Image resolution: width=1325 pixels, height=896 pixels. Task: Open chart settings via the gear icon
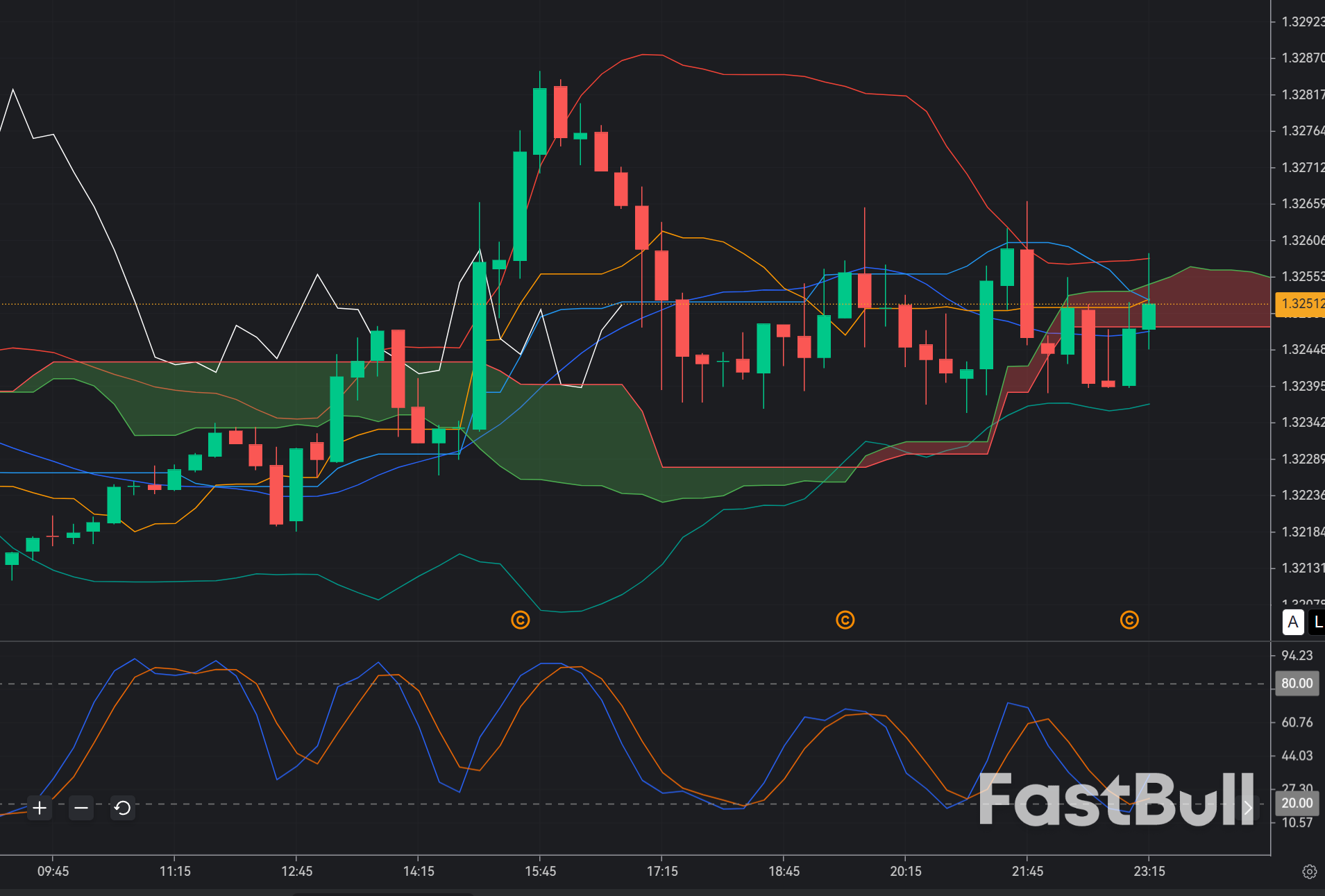click(x=1310, y=871)
